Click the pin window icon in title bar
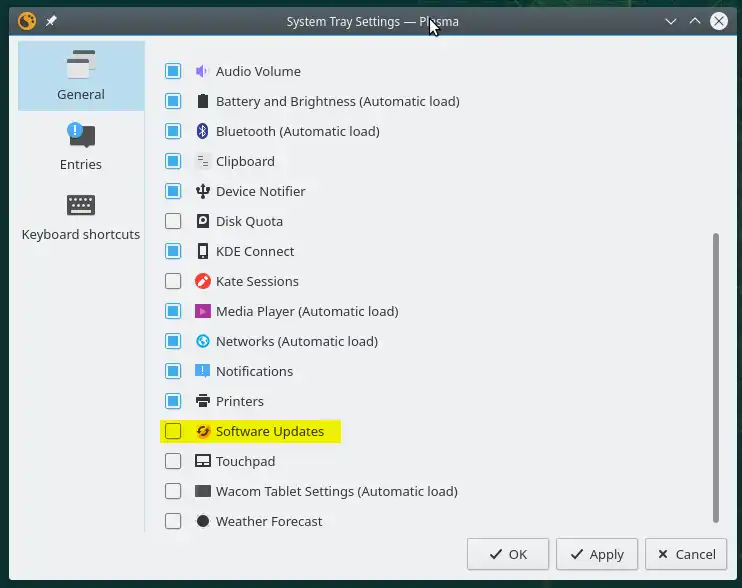The image size is (742, 588). [51, 21]
